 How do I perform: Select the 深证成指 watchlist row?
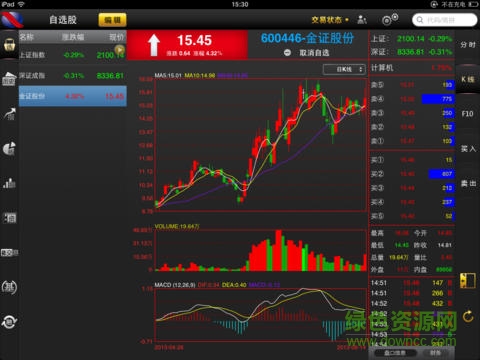(73, 75)
